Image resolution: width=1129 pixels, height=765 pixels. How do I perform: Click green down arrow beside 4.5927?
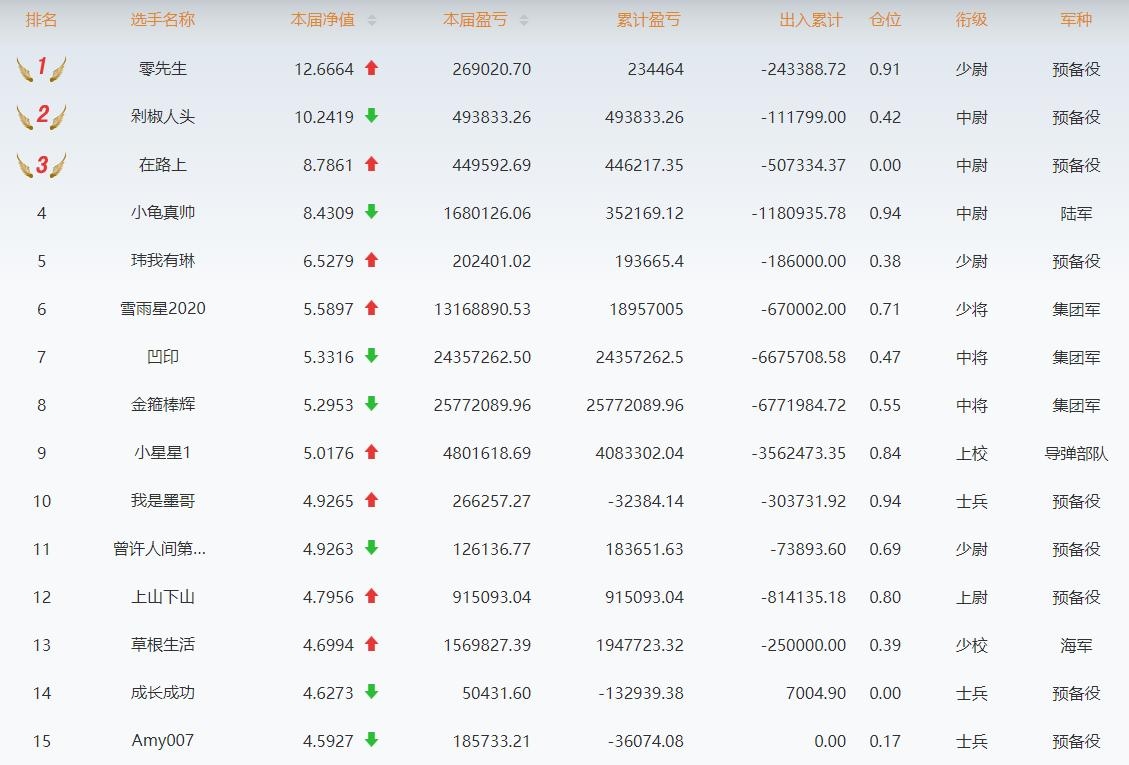(x=372, y=740)
